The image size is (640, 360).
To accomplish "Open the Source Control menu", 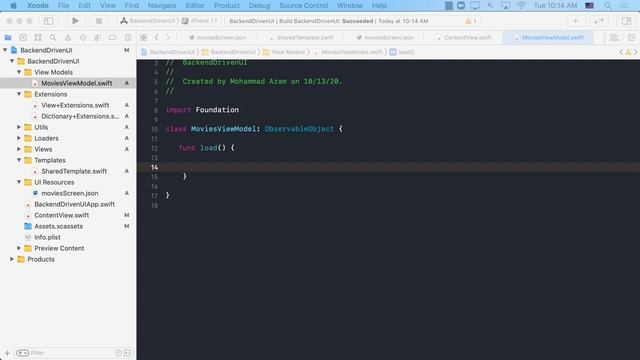I will click(304, 5).
